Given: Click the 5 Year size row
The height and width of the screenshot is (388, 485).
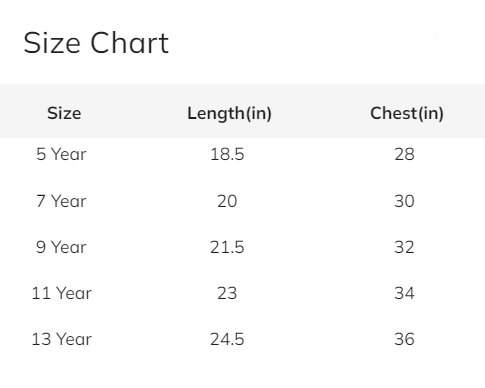Looking at the screenshot, I should (242, 154).
